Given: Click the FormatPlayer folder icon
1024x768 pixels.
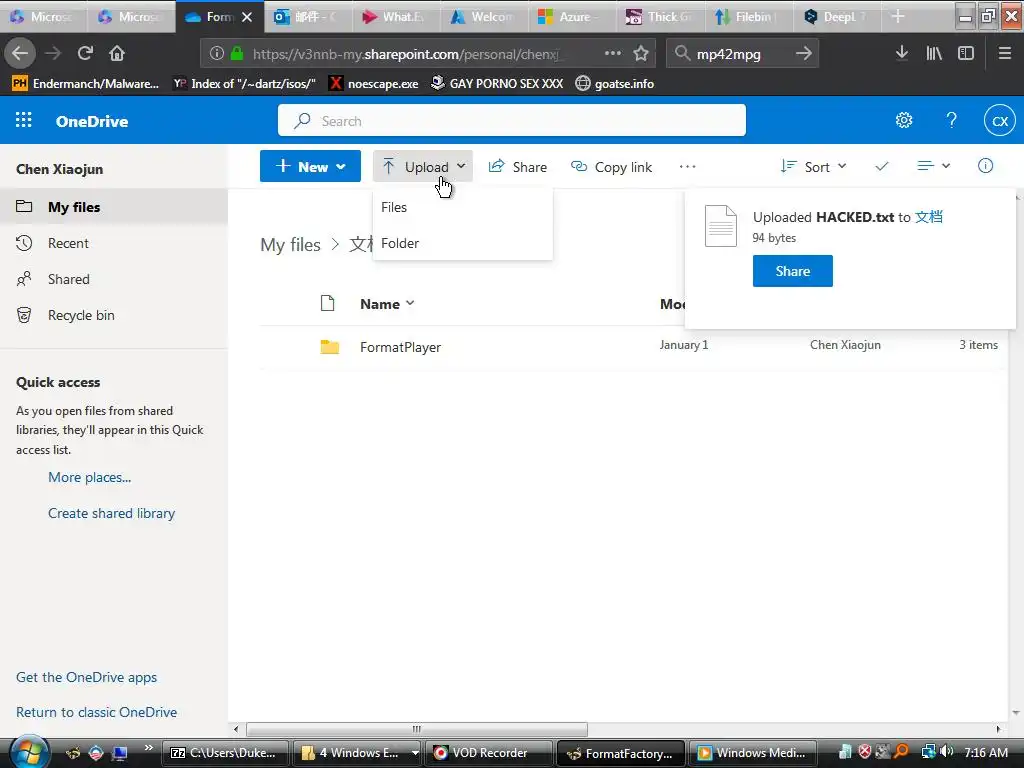Looking at the screenshot, I should (x=329, y=347).
